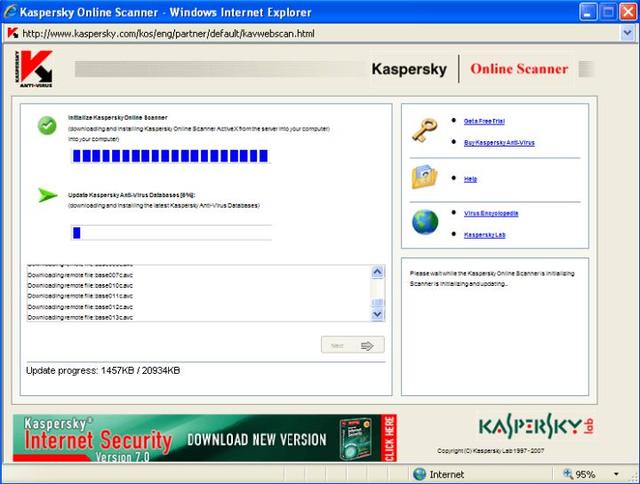This screenshot has width=640, height=484.
Task: Visit the Kaspersky Lab link
Action: tap(484, 234)
